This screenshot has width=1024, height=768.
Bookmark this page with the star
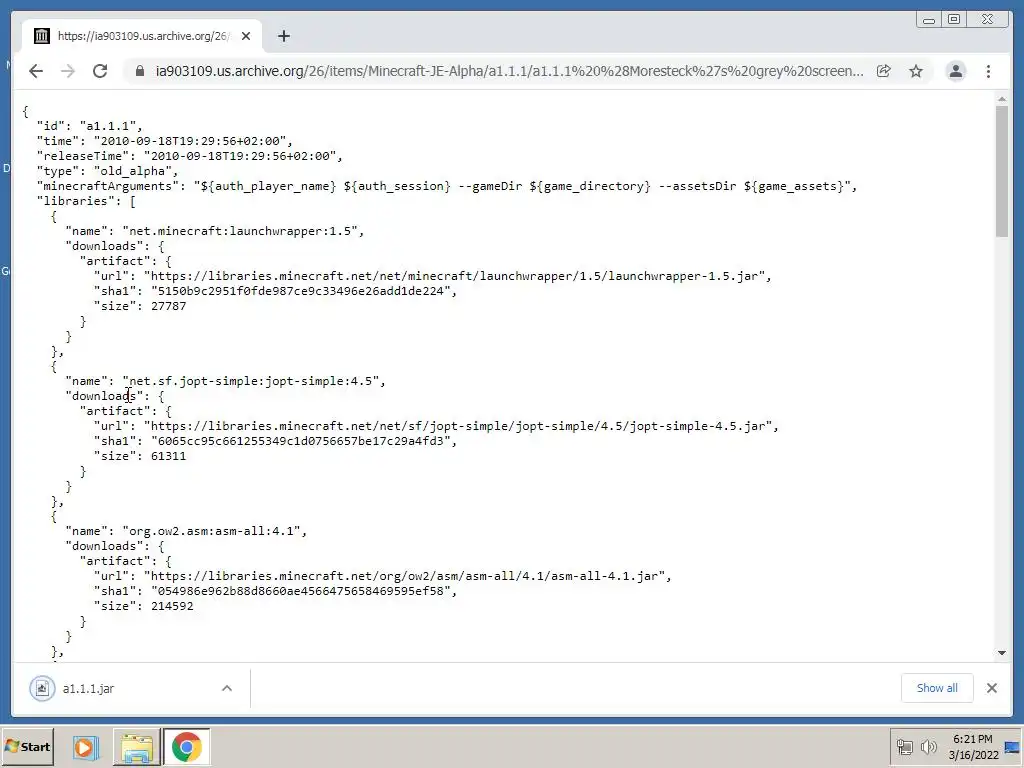click(916, 71)
